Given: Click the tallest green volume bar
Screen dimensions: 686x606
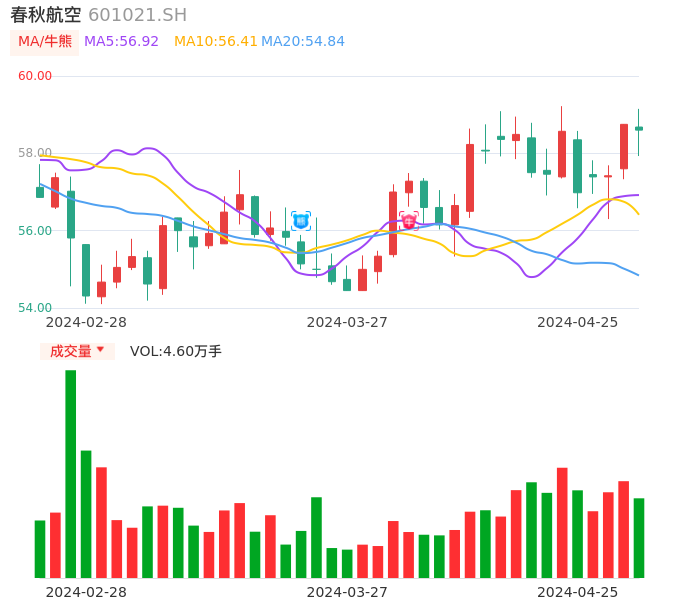Looking at the screenshot, I should click(x=71, y=473).
